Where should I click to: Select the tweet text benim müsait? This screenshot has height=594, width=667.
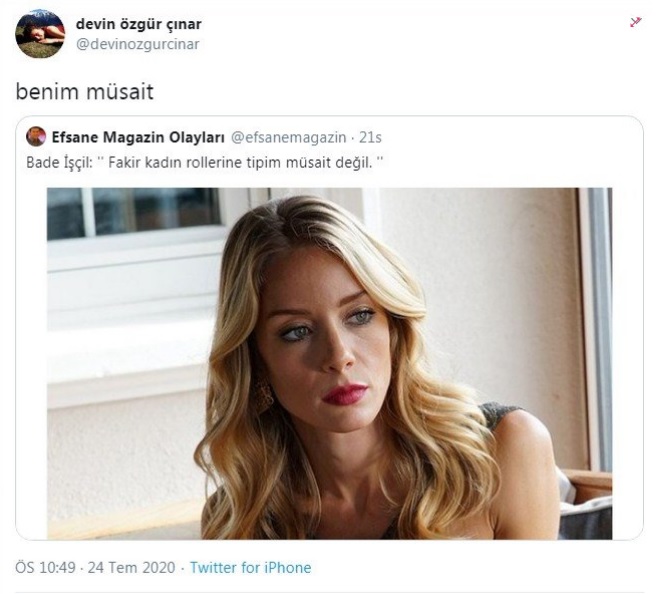85,91
